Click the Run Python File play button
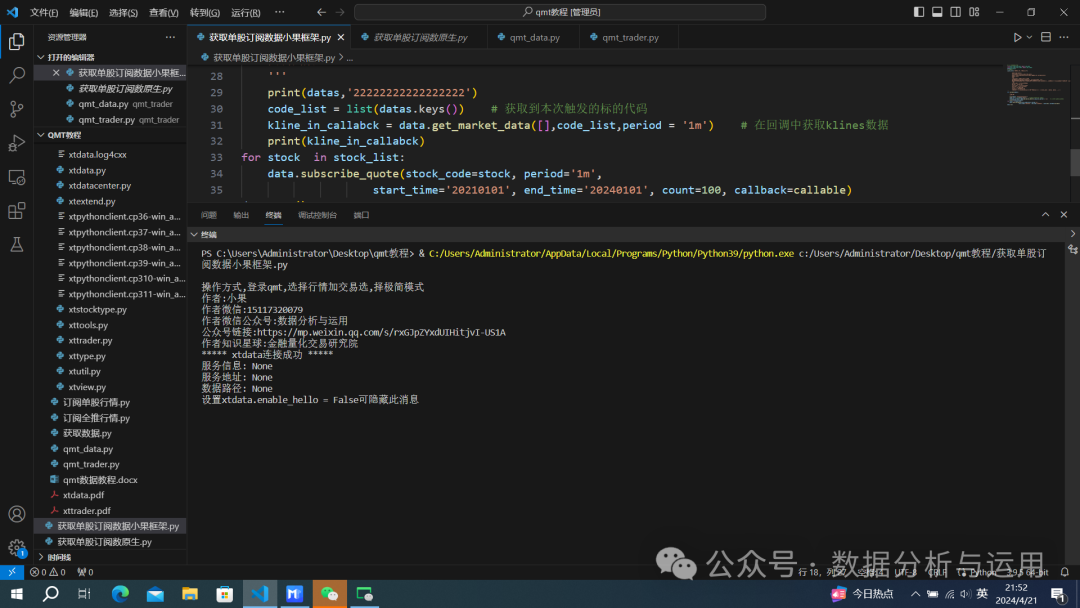 click(x=1017, y=37)
